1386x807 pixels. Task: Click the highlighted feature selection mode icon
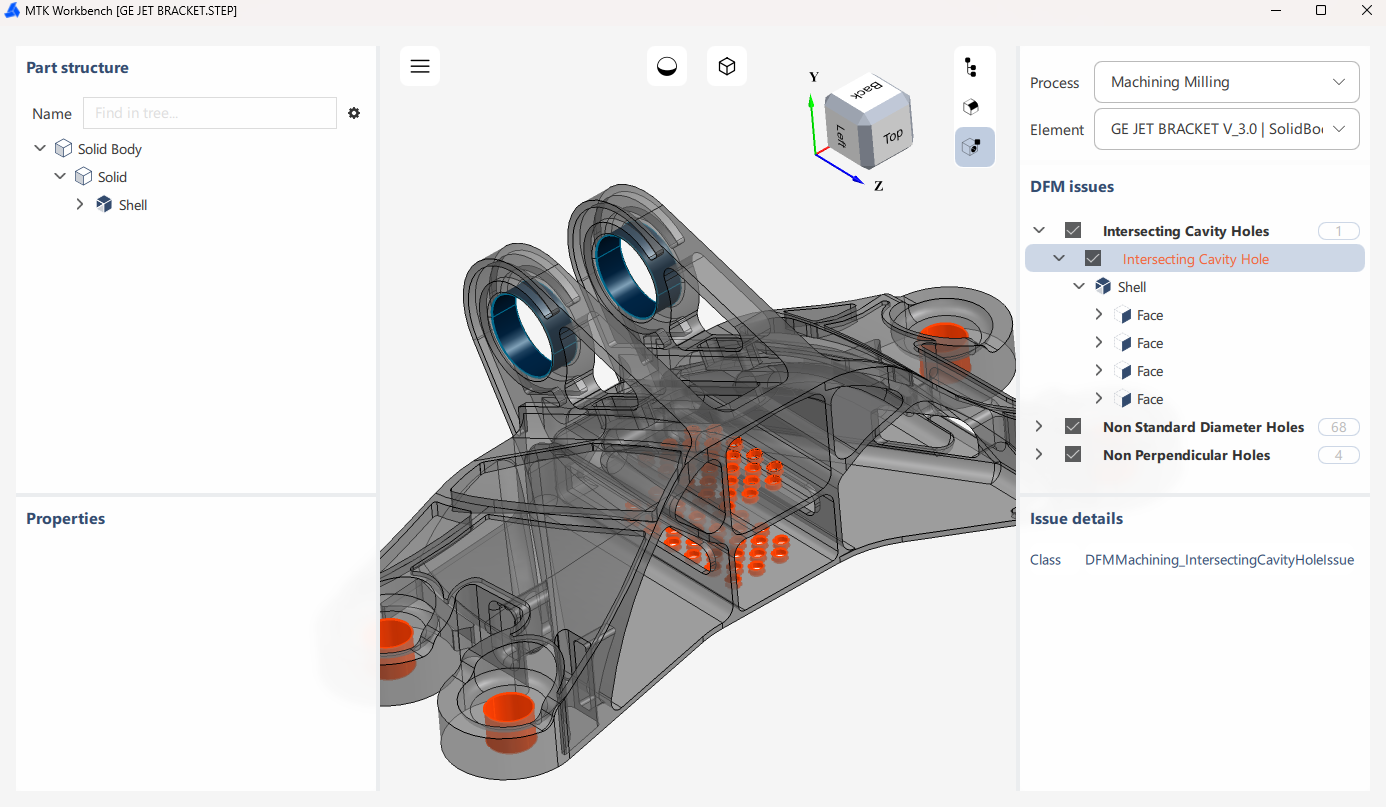click(x=974, y=146)
